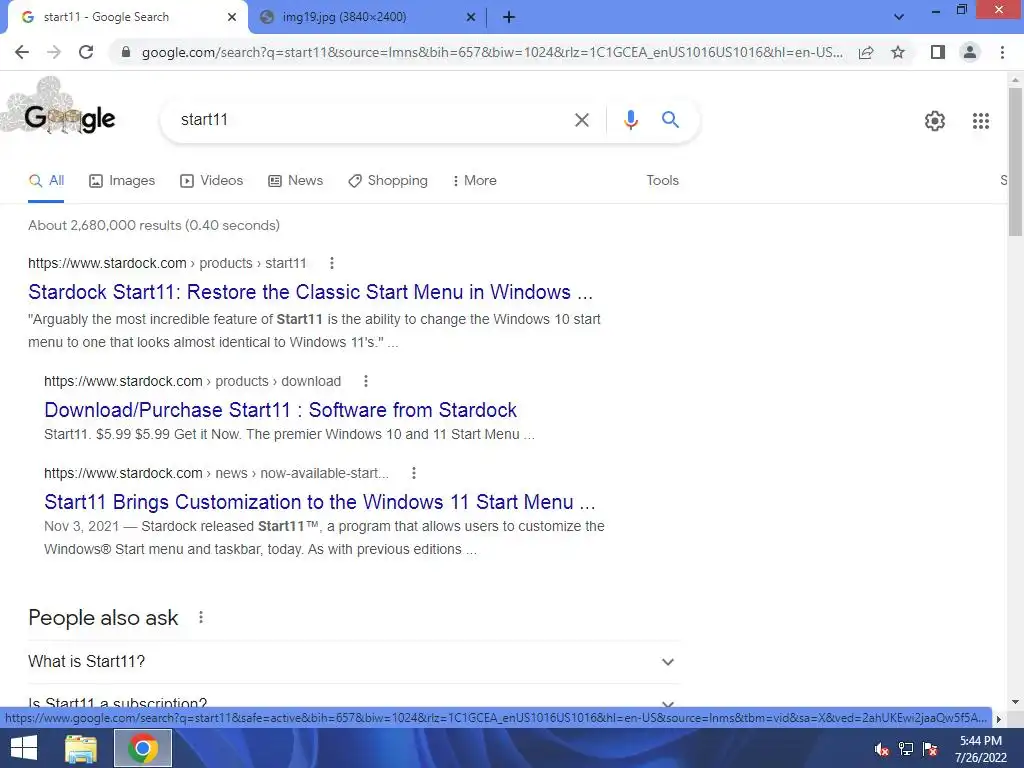Open Google quick settings gear
The image size is (1024, 768).
935,121
